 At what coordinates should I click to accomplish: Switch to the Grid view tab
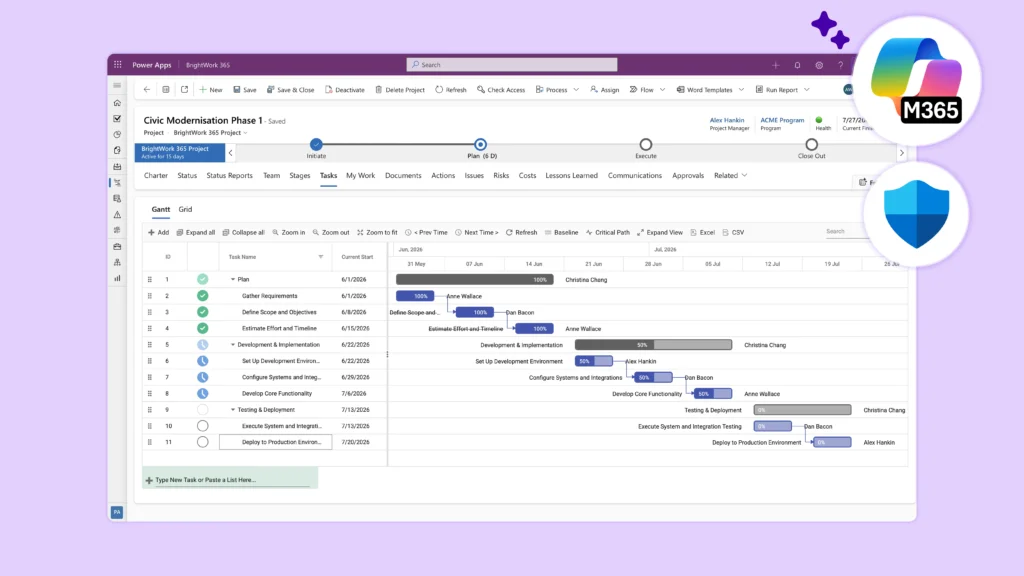click(x=185, y=210)
